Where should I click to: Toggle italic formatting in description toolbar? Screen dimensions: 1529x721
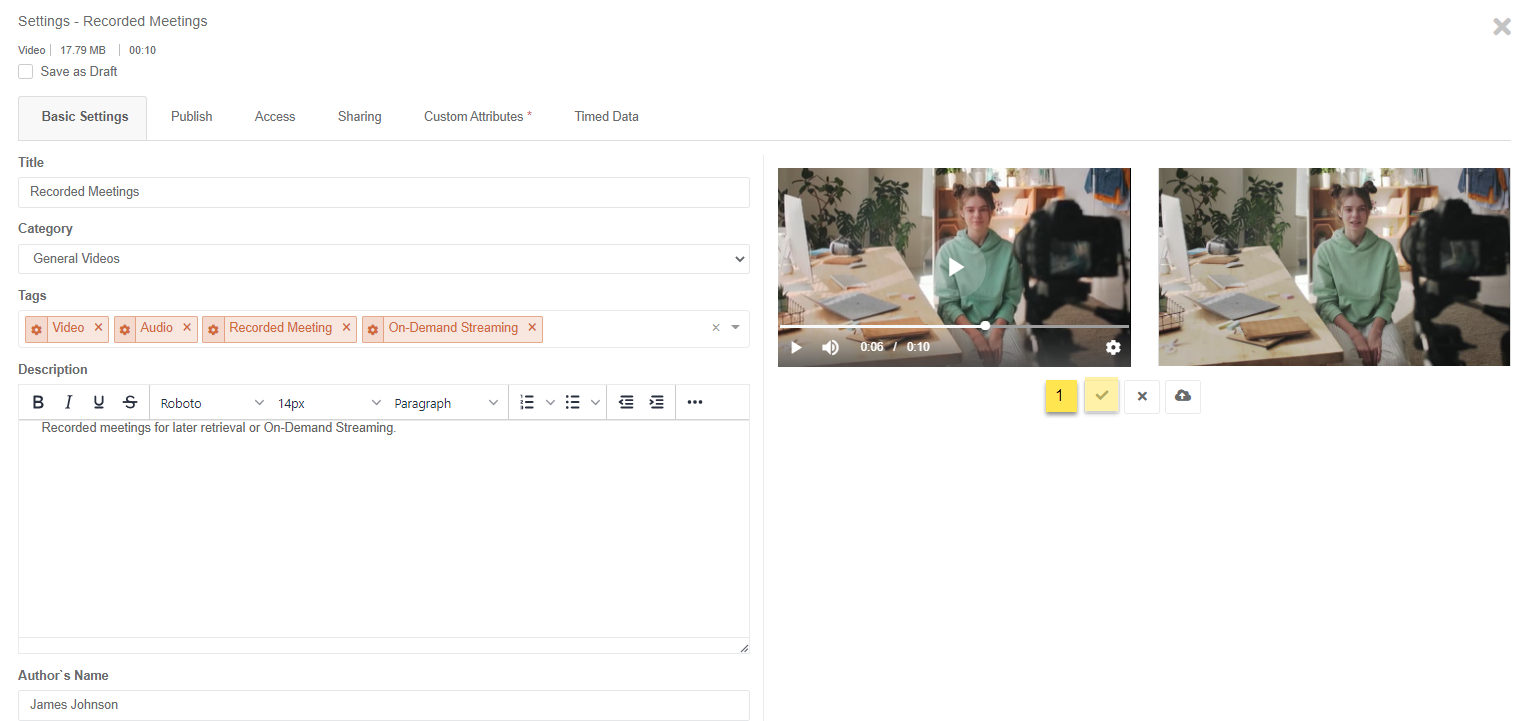pos(68,403)
